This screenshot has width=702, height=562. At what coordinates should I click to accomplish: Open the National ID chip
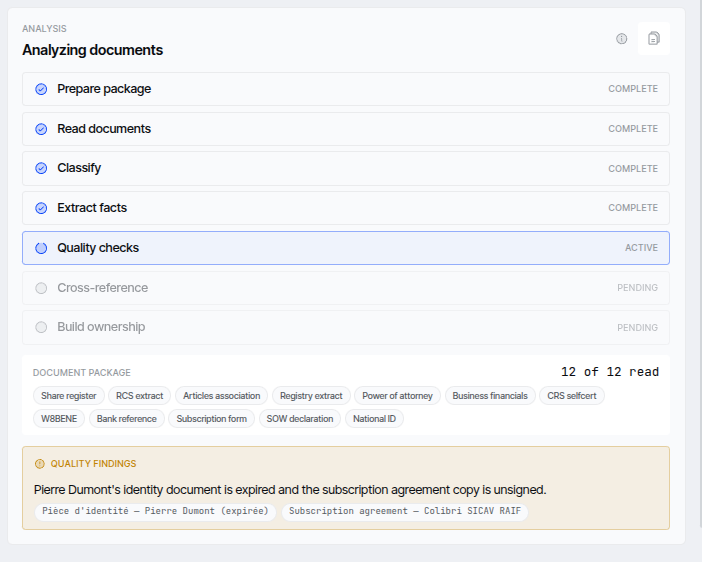tap(374, 419)
